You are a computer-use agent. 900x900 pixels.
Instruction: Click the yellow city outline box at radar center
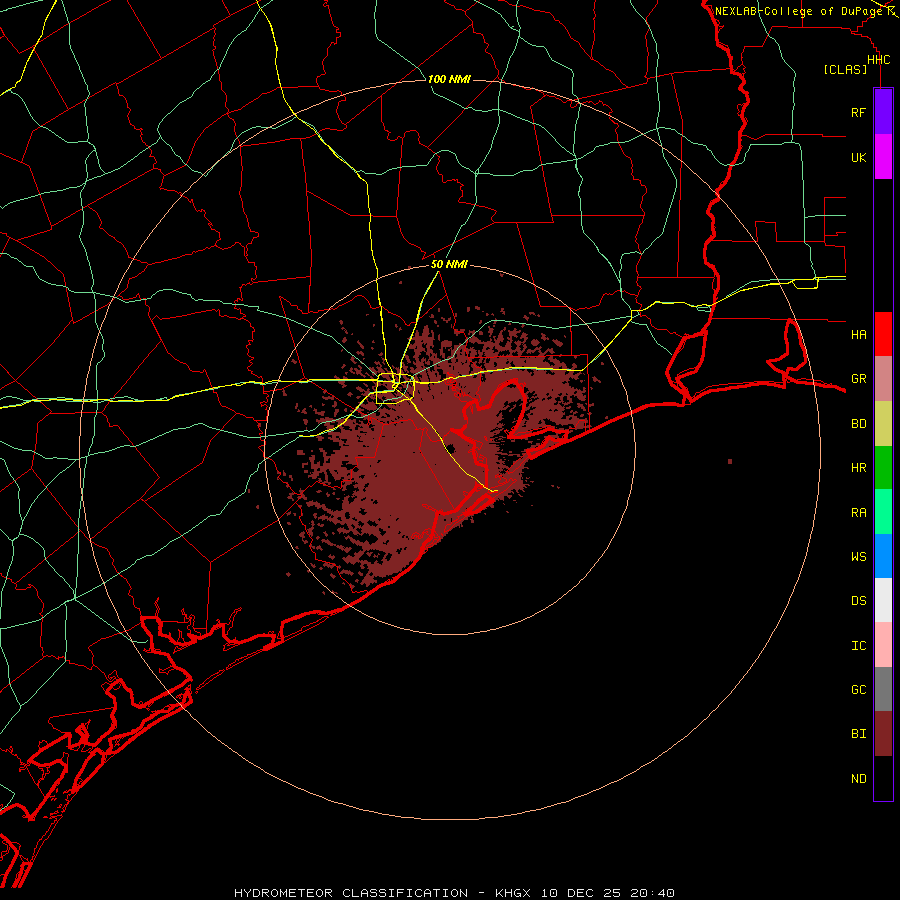(395, 388)
